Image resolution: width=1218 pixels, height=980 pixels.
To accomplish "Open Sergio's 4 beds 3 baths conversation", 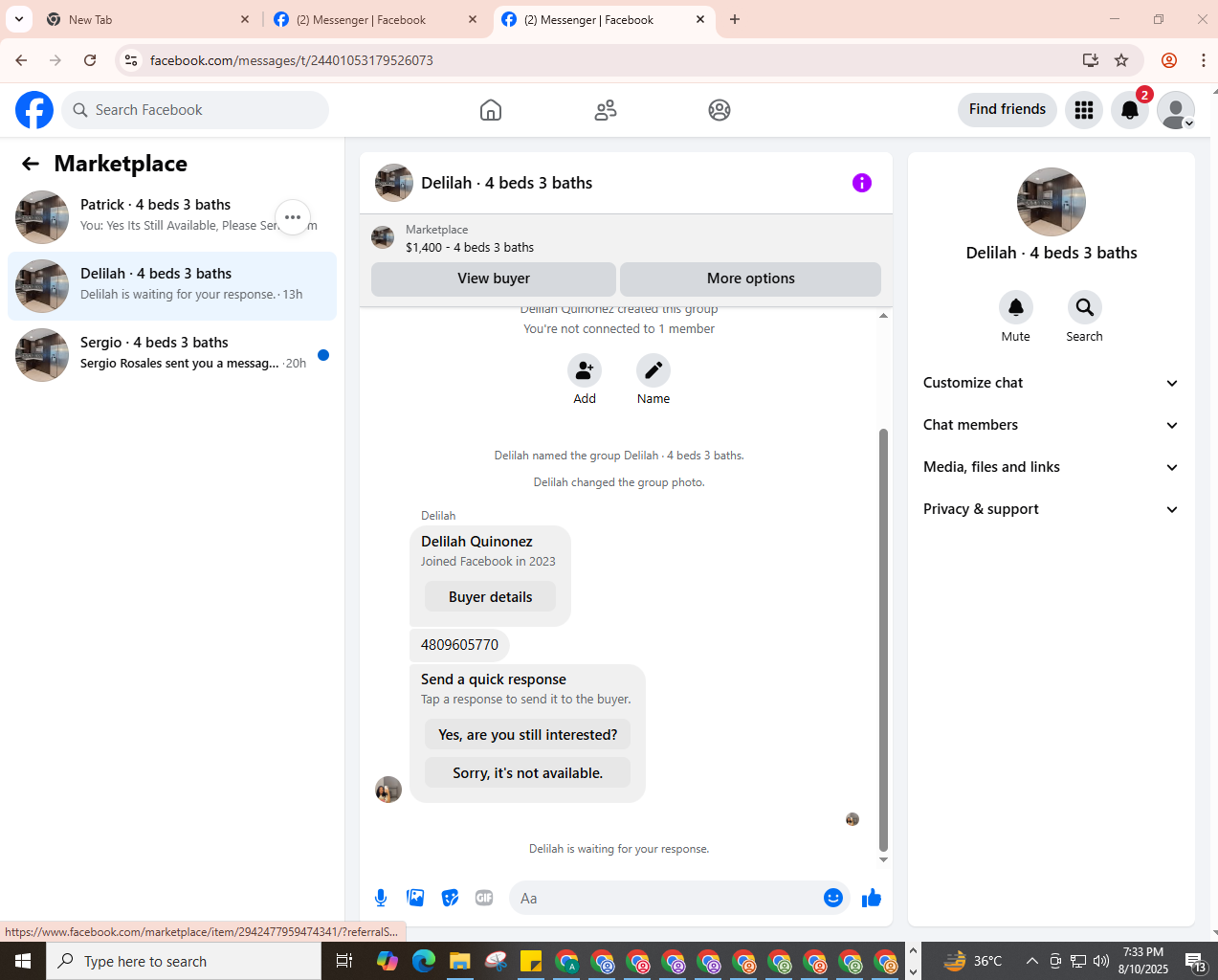I will pyautogui.click(x=172, y=355).
